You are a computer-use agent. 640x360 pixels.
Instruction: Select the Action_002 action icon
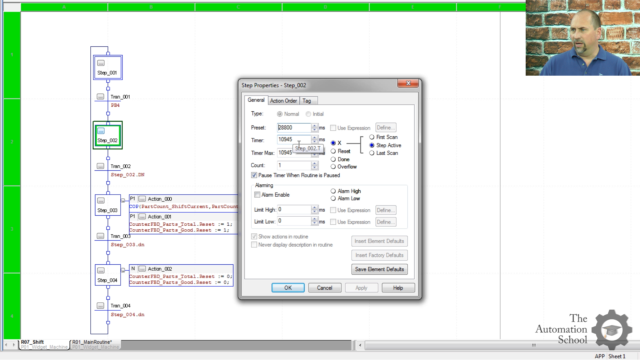click(x=142, y=269)
